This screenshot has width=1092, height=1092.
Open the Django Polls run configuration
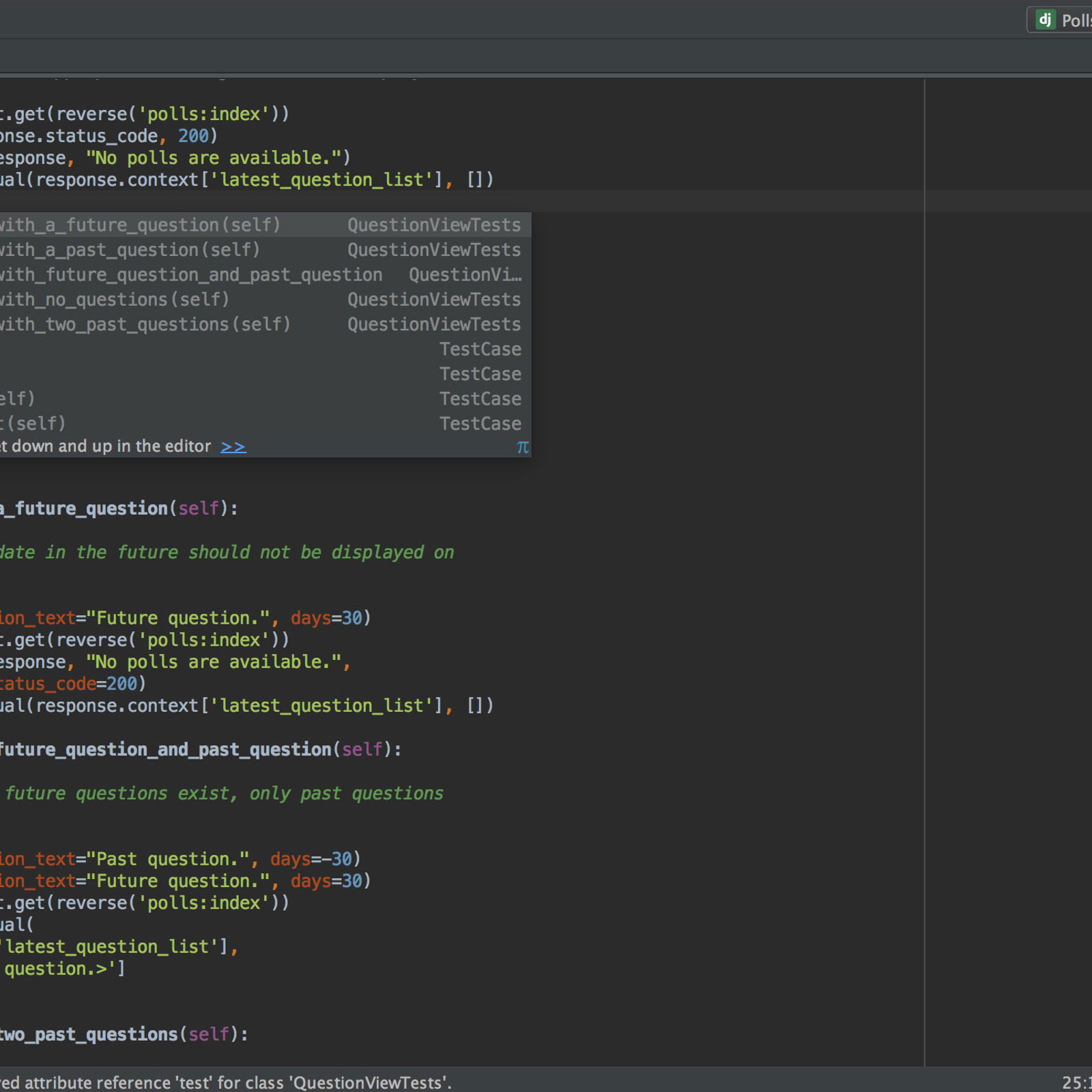[x=1060, y=20]
